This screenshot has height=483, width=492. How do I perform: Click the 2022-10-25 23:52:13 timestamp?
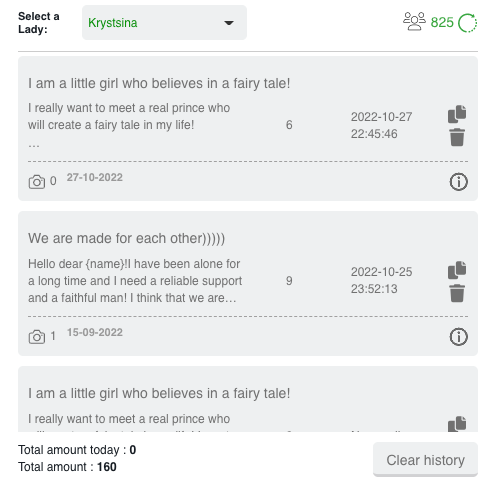click(x=381, y=280)
